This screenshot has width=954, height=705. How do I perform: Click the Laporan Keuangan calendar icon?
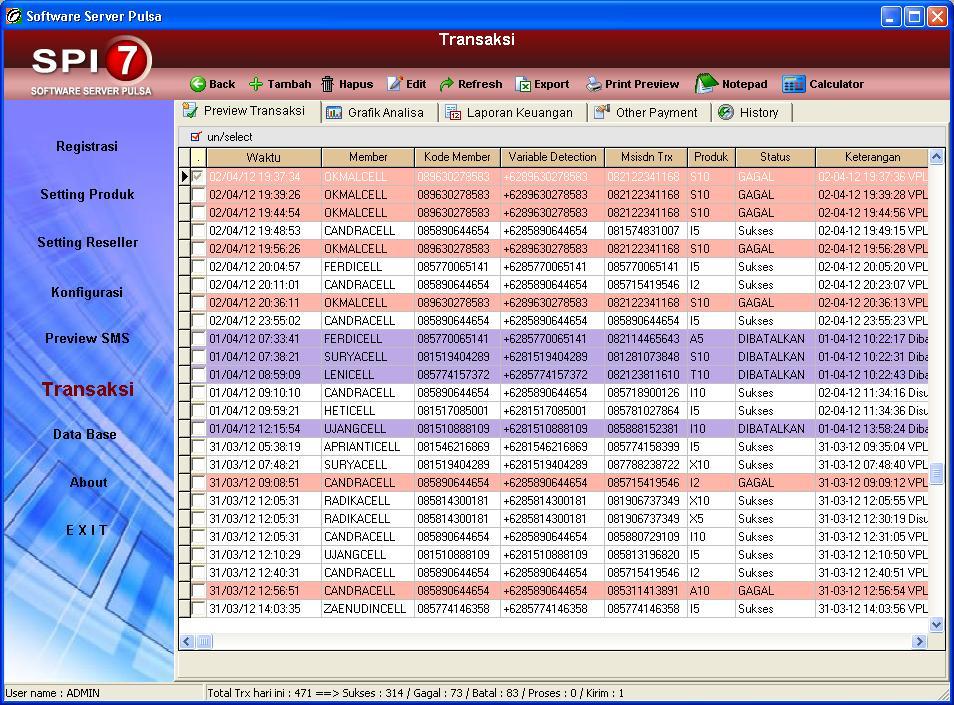click(x=453, y=113)
